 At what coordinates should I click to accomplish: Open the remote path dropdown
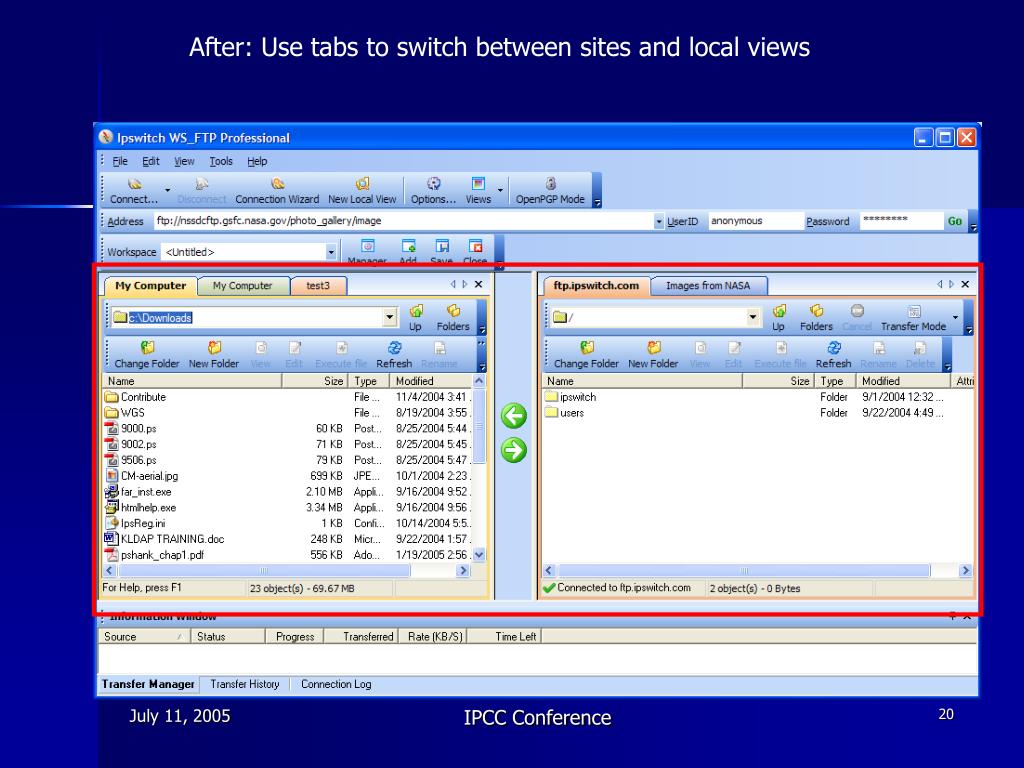coord(753,317)
